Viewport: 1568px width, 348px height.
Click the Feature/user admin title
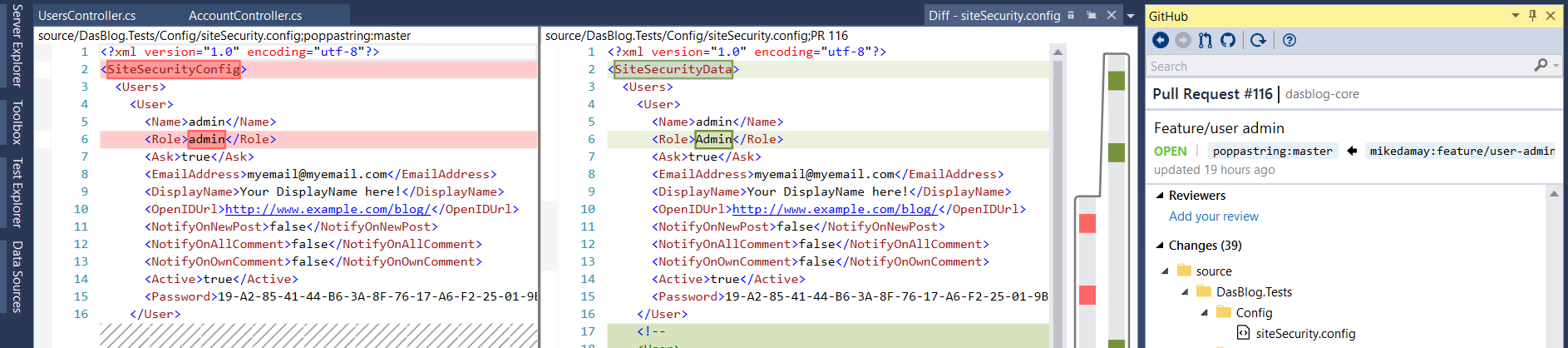(x=1219, y=128)
